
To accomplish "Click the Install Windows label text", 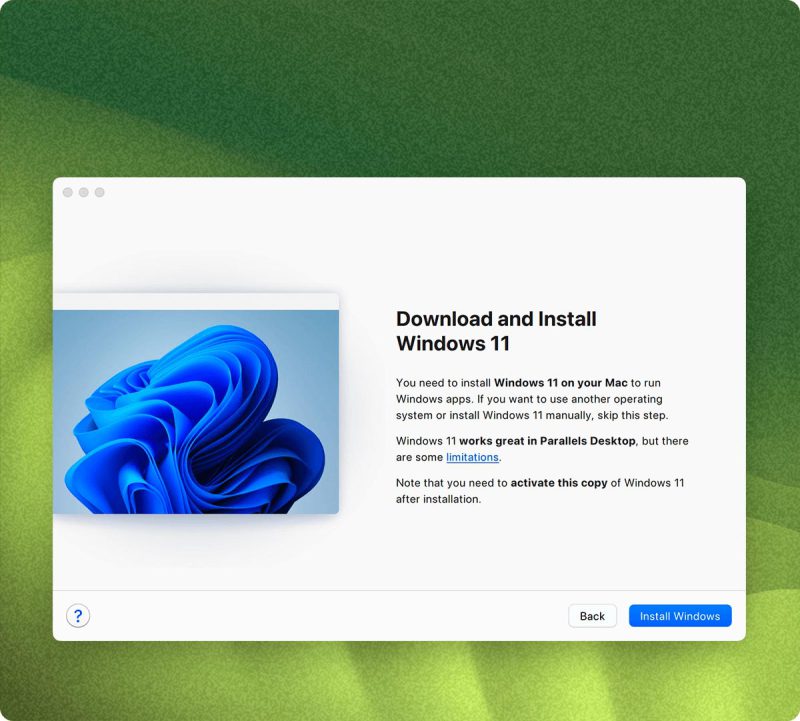I will point(680,616).
